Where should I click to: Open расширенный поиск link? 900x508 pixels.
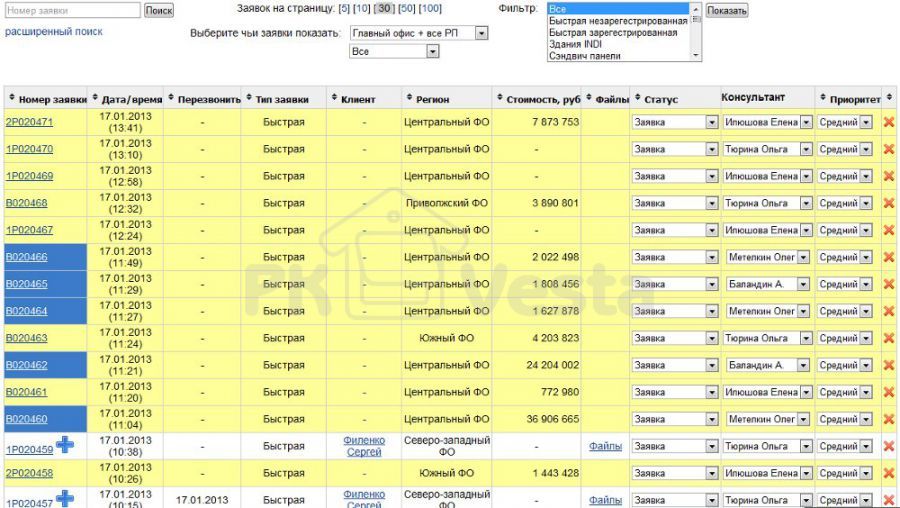tap(54, 32)
